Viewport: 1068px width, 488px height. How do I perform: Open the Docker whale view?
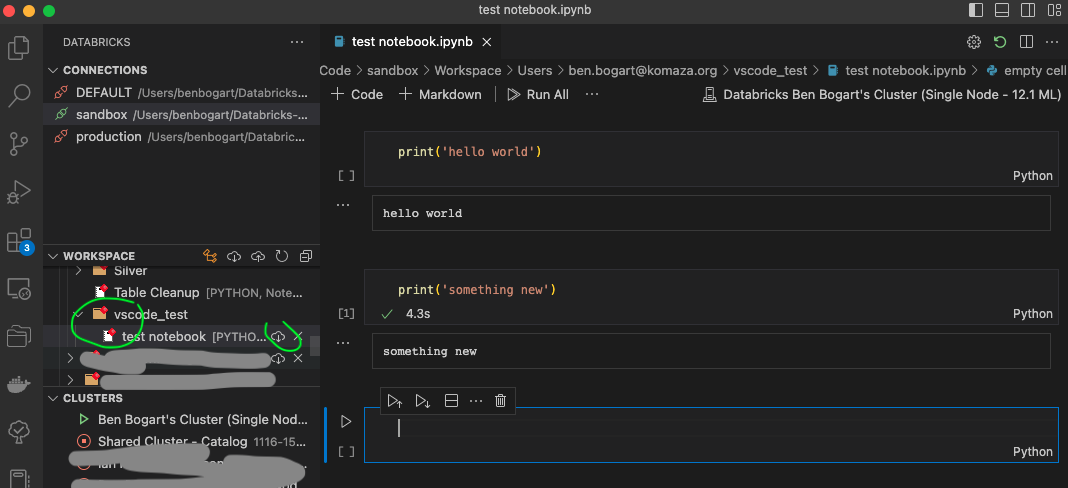pos(18,385)
